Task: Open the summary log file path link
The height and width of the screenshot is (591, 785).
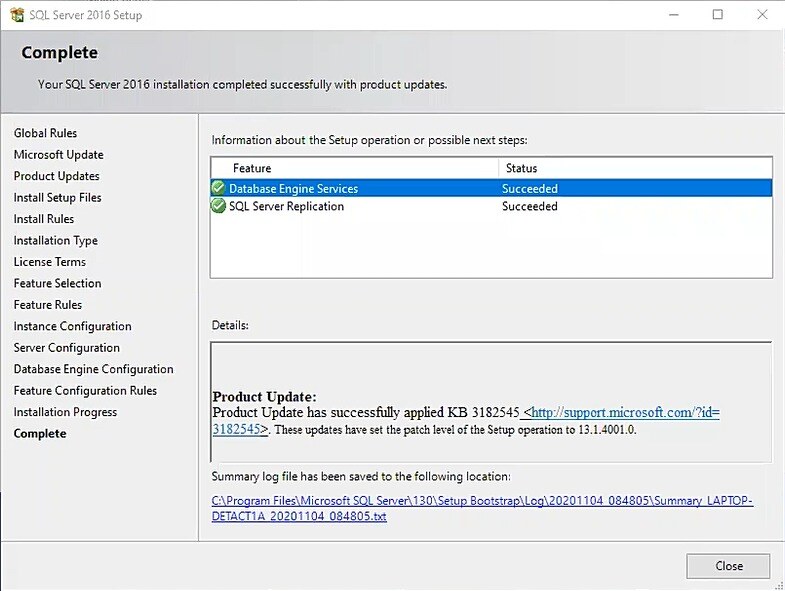Action: [482, 508]
